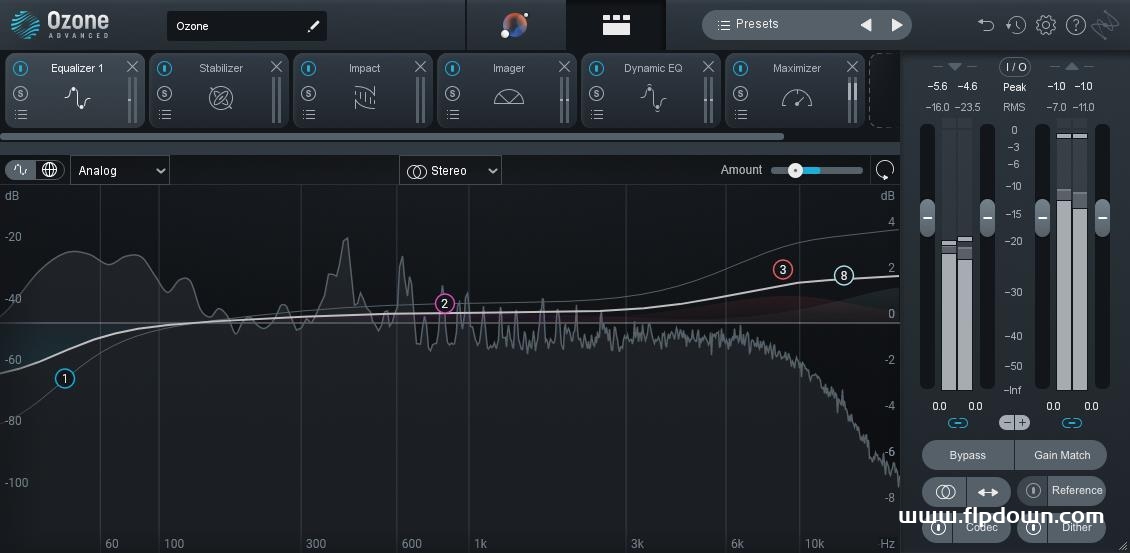Open the Analog EQ mode dropdown
Screen dimensions: 1130x553
[120, 171]
